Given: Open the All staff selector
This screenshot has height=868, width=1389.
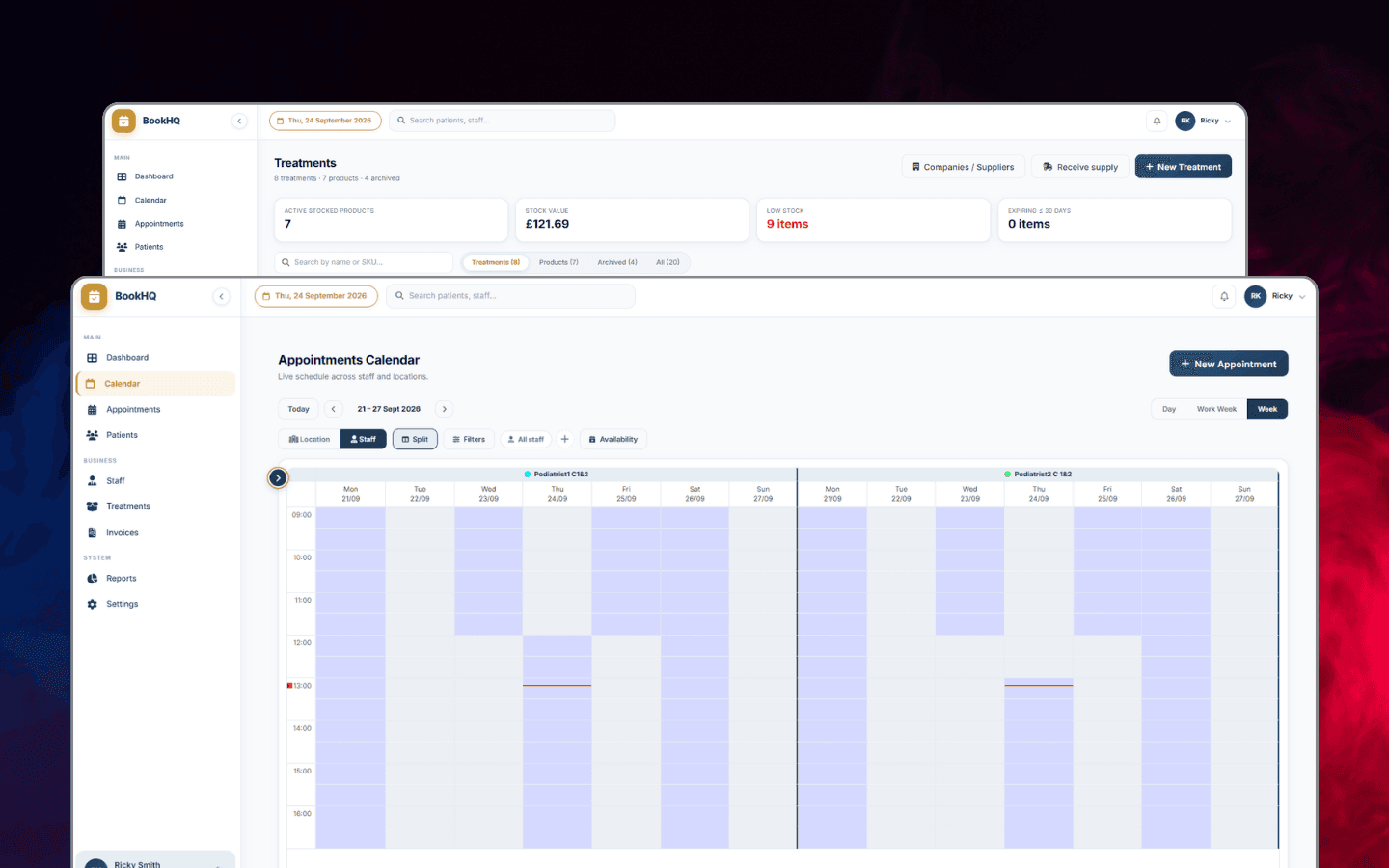Looking at the screenshot, I should pos(526,439).
